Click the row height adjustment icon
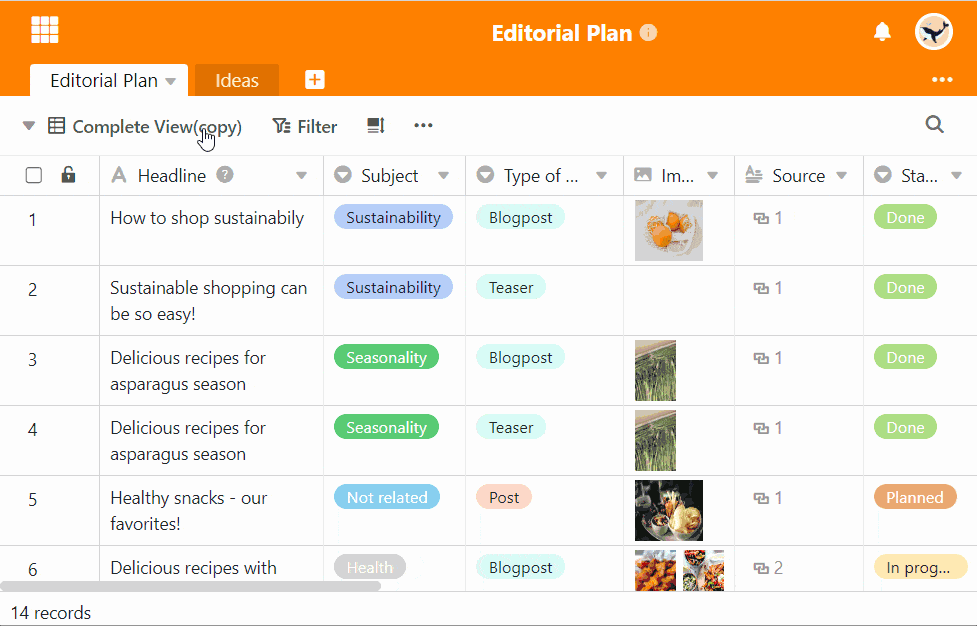Image resolution: width=977 pixels, height=626 pixels. tap(376, 126)
